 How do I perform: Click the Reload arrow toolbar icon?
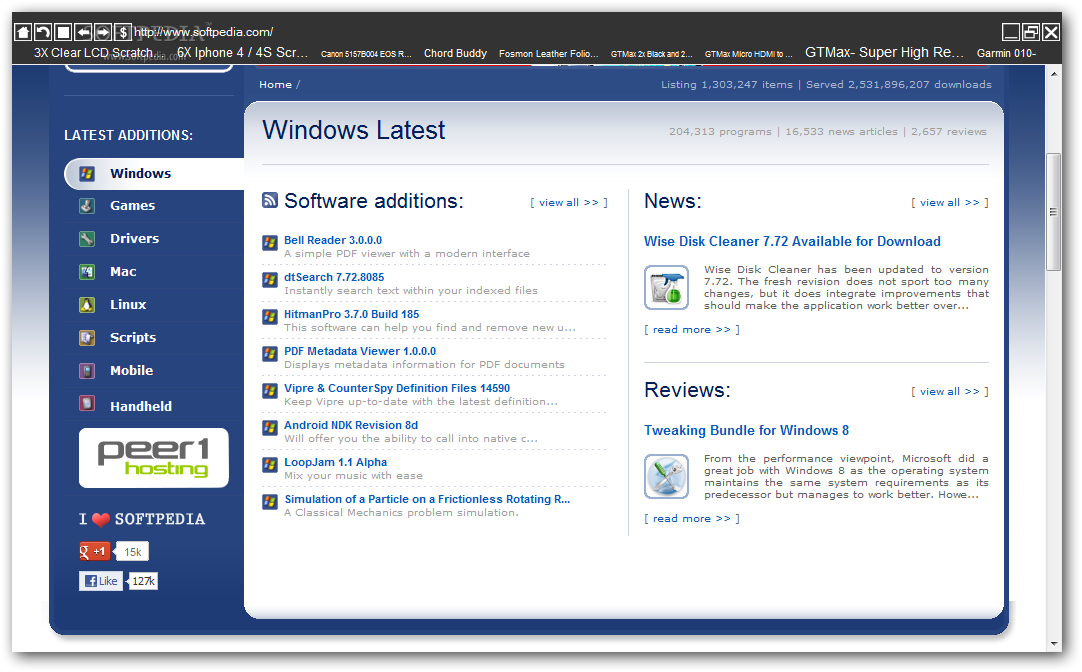(x=43, y=32)
